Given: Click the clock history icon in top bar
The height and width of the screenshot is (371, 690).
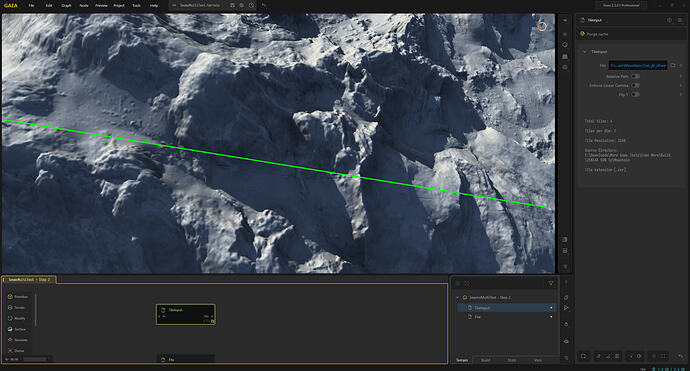Looking at the screenshot, I should click(x=251, y=5).
